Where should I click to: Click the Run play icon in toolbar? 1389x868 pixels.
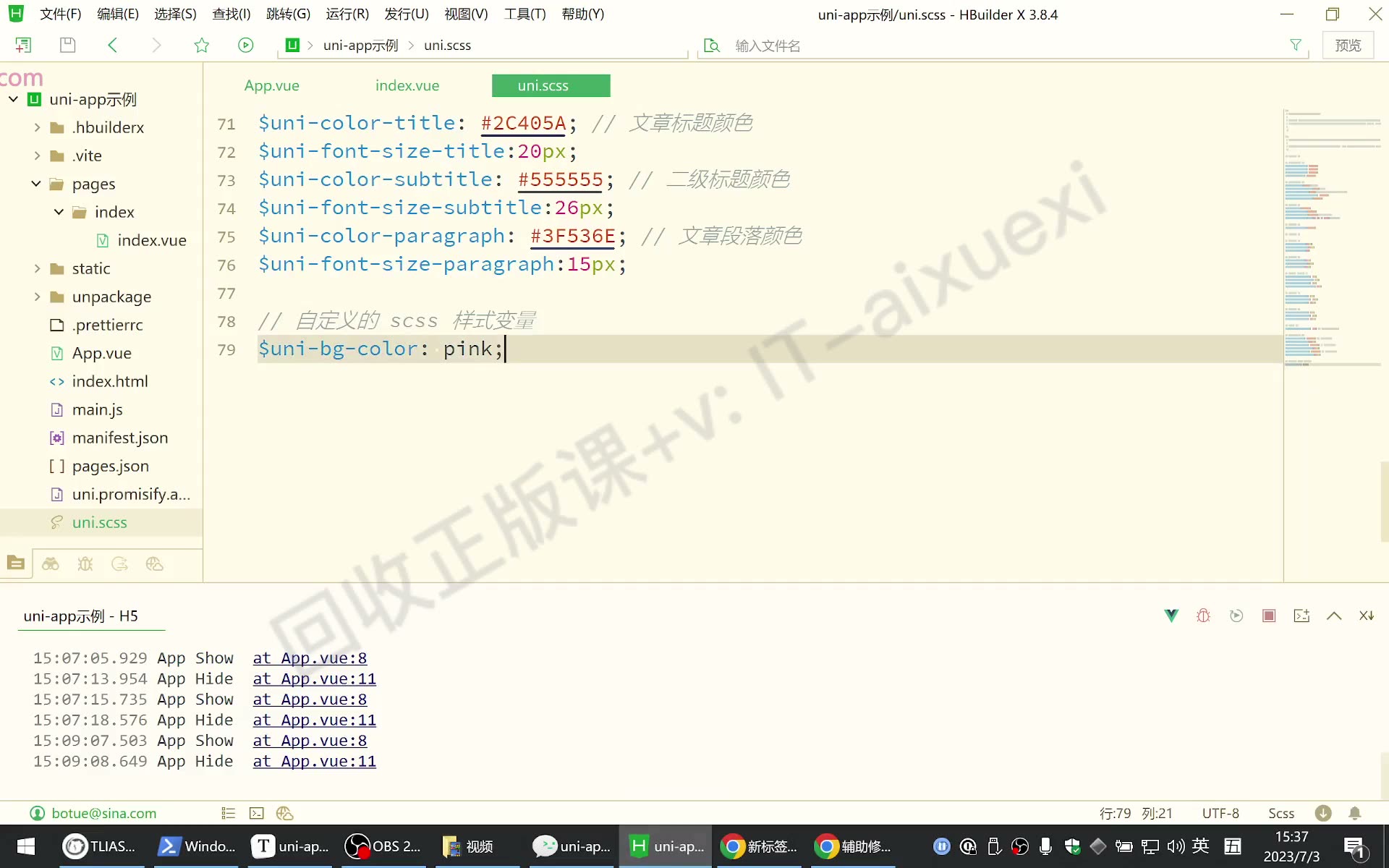[246, 45]
